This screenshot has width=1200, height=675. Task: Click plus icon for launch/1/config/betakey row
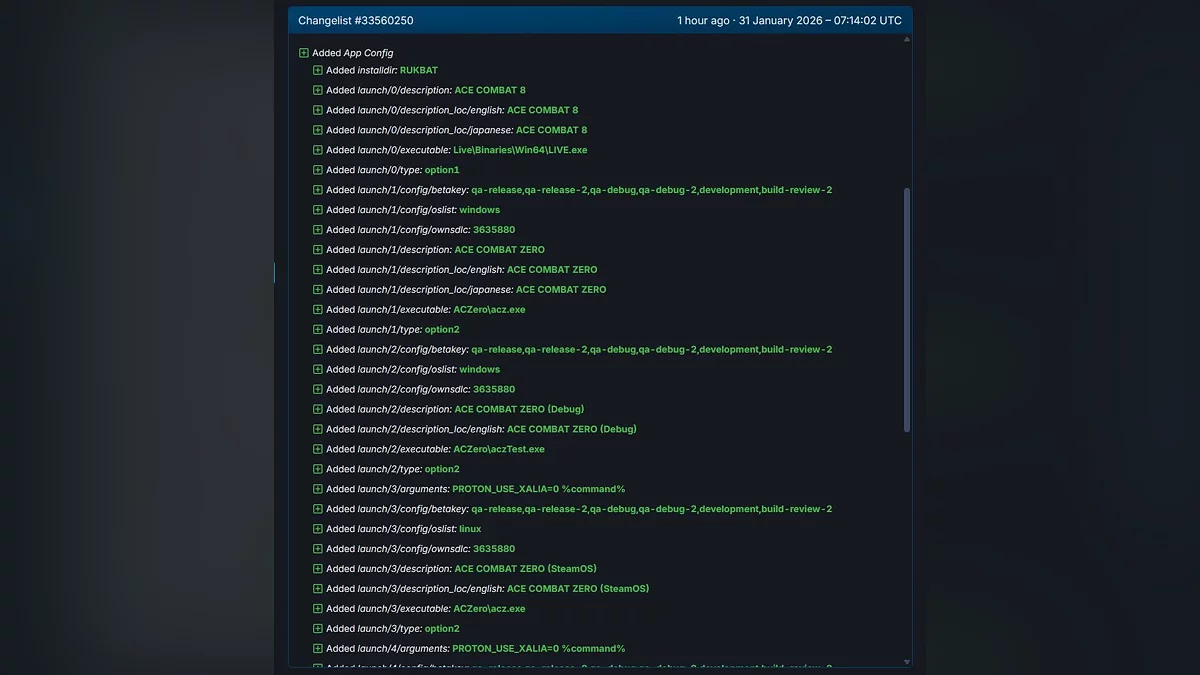[318, 190]
